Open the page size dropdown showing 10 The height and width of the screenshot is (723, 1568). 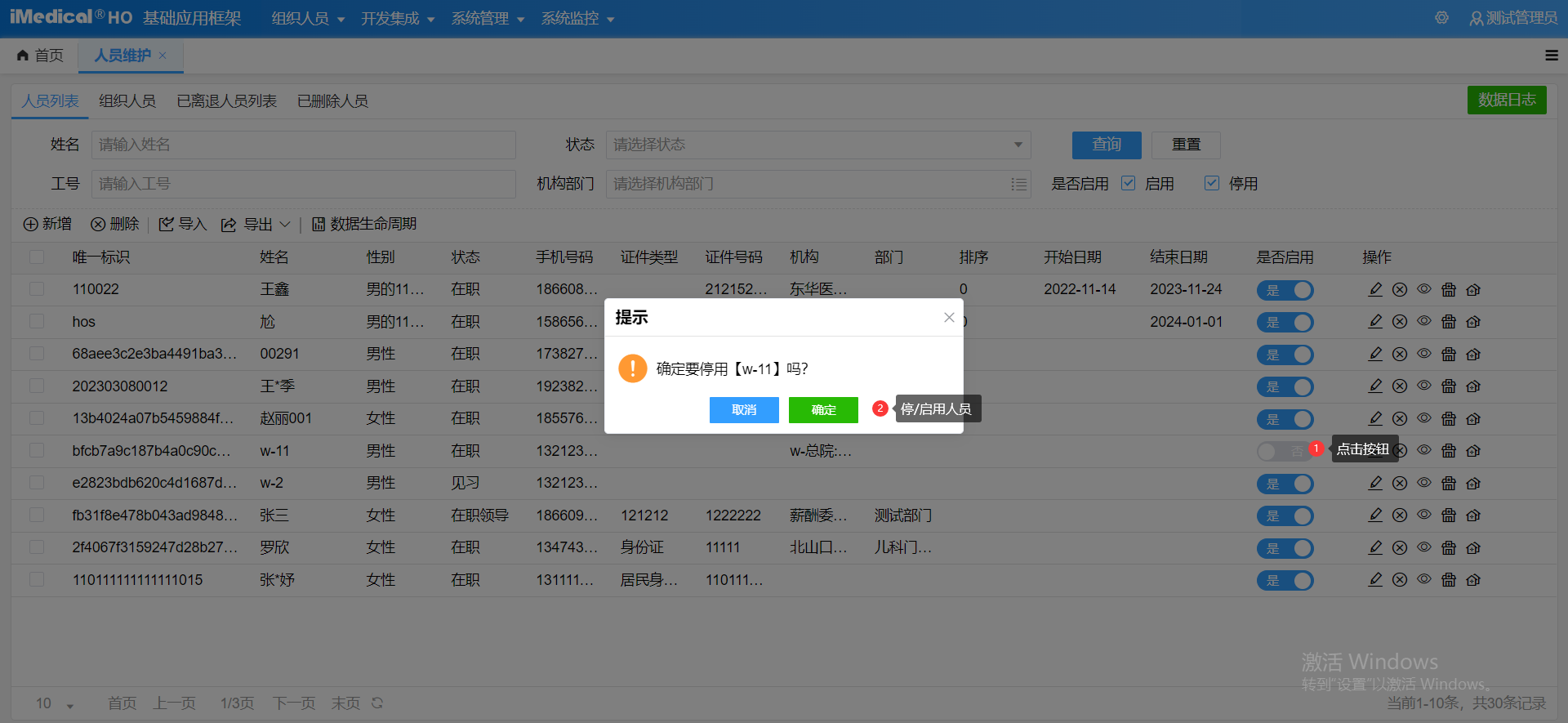pos(55,703)
